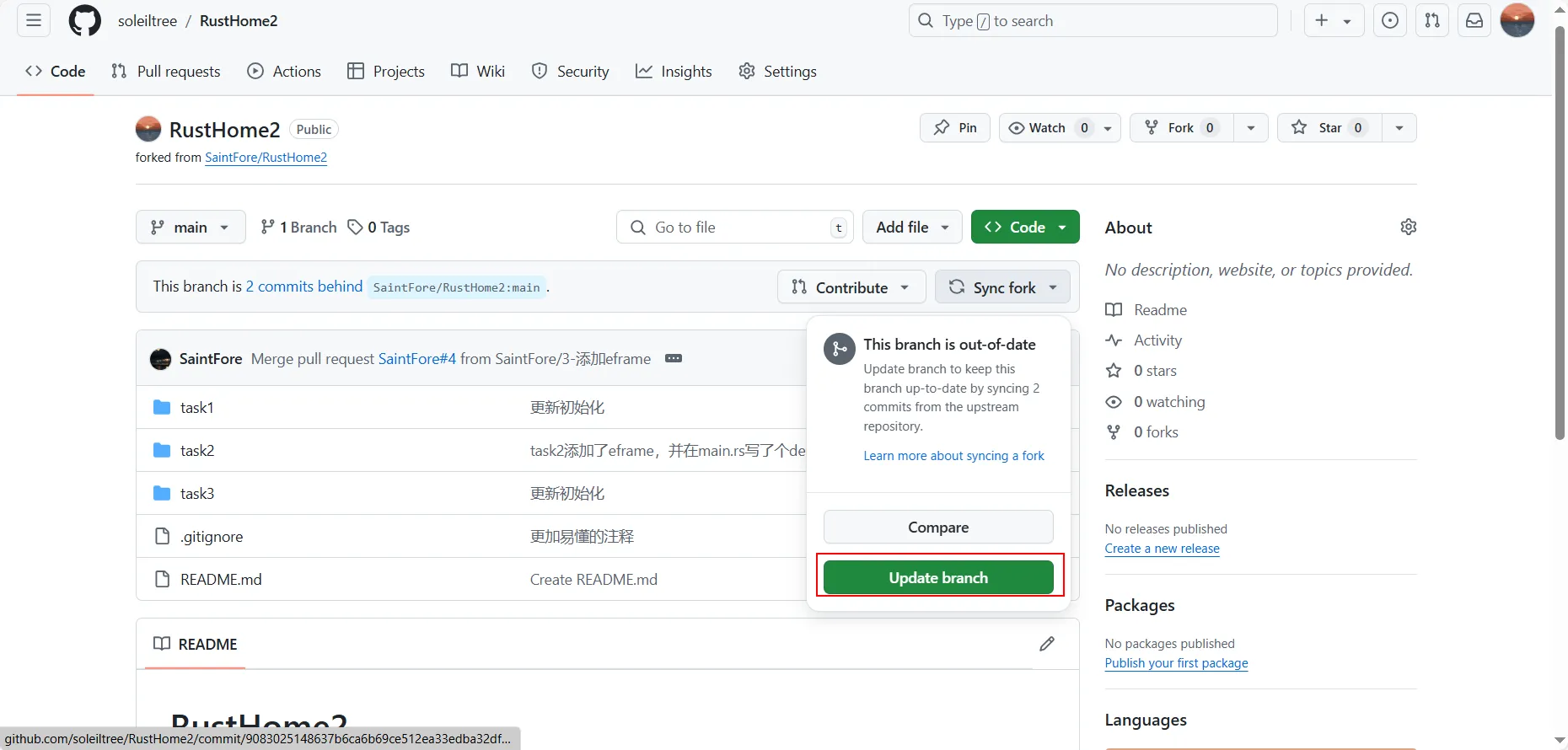Screen dimensions: 1568x750
Task: Open the Insights tab
Action: tap(674, 72)
